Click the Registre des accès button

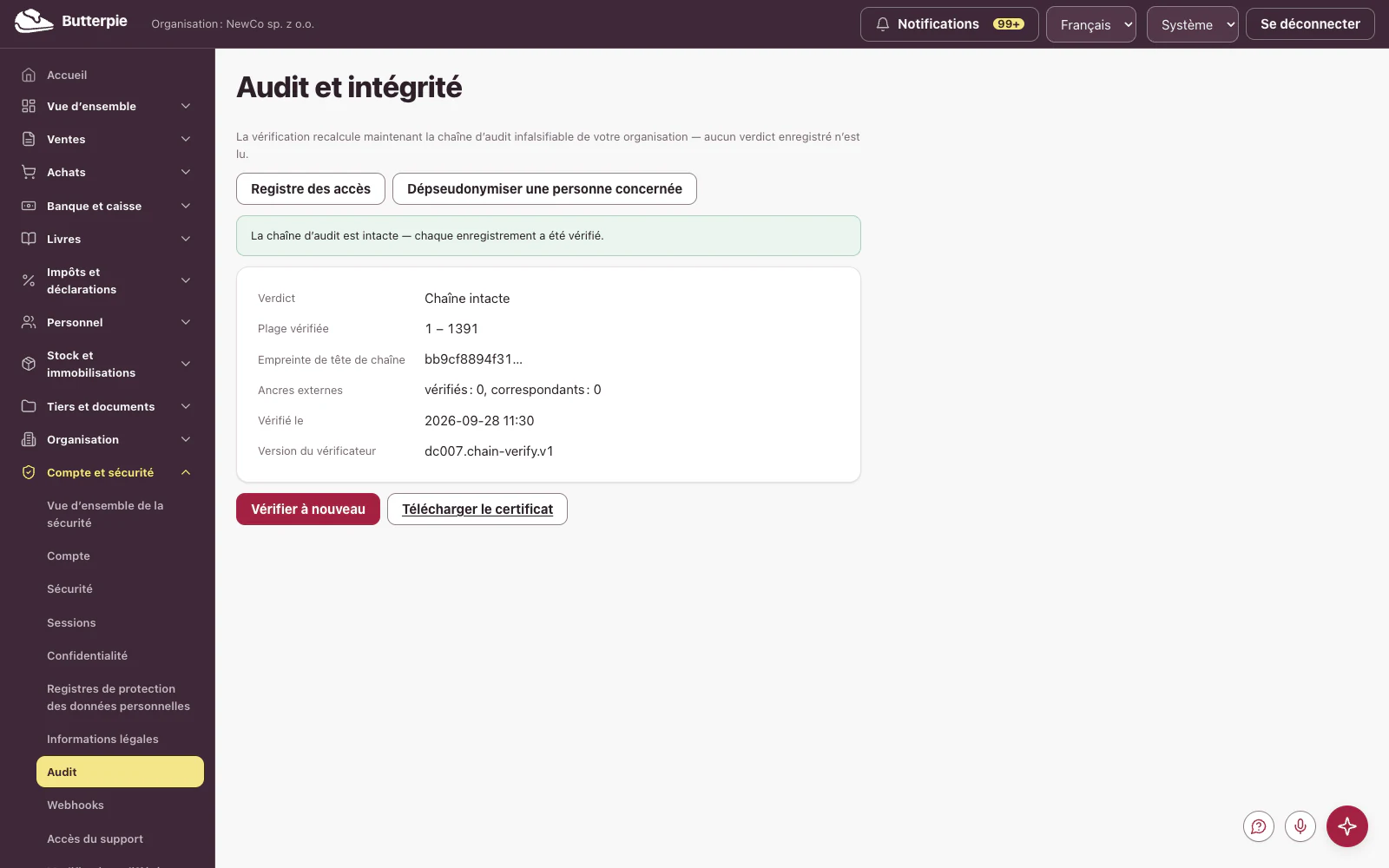311,188
